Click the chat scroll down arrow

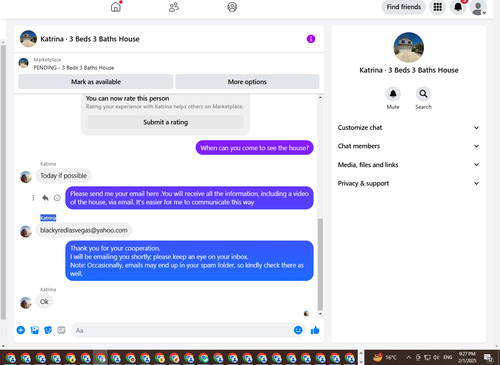[320, 314]
